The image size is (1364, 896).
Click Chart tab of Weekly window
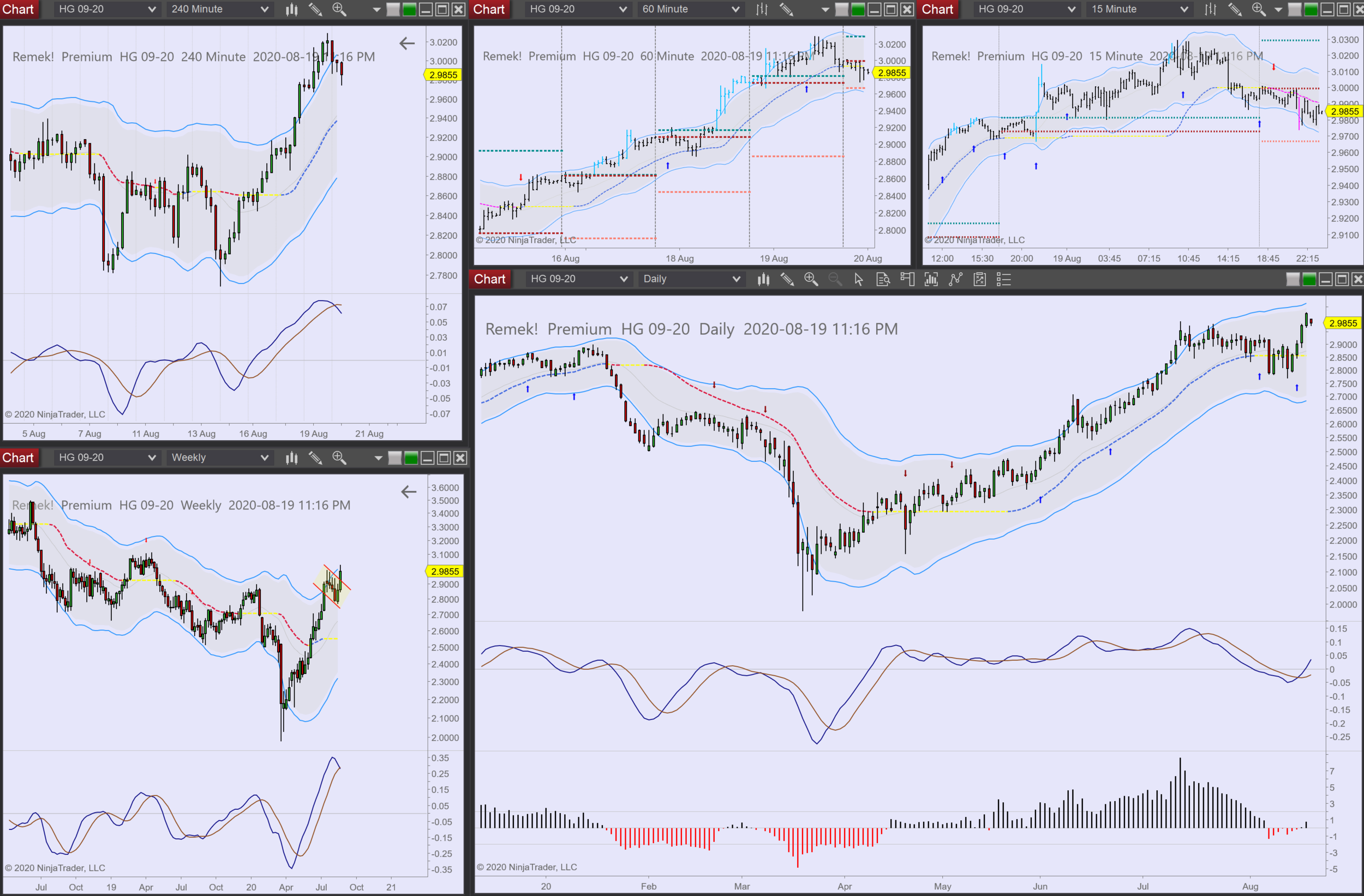pyautogui.click(x=19, y=457)
